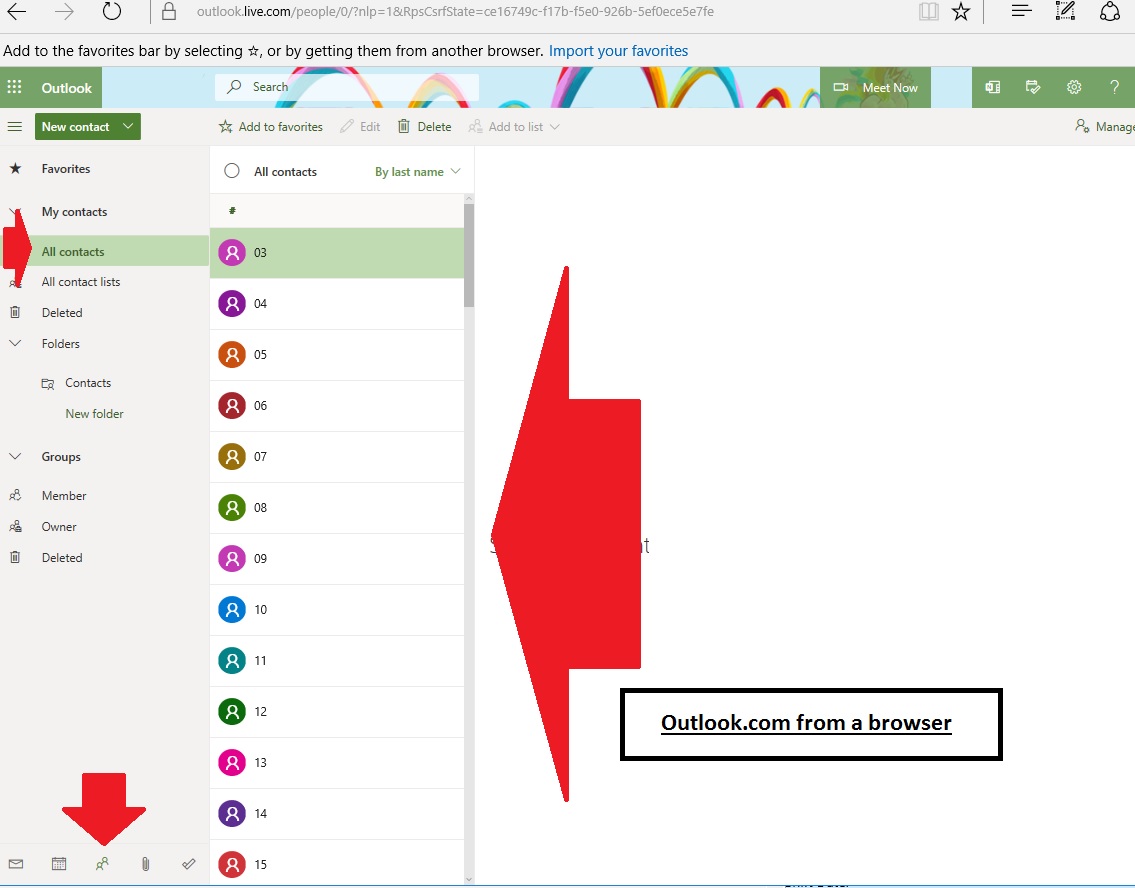1135x888 pixels.
Task: Toggle the hamburger navigation pane icon
Action: click(14, 127)
